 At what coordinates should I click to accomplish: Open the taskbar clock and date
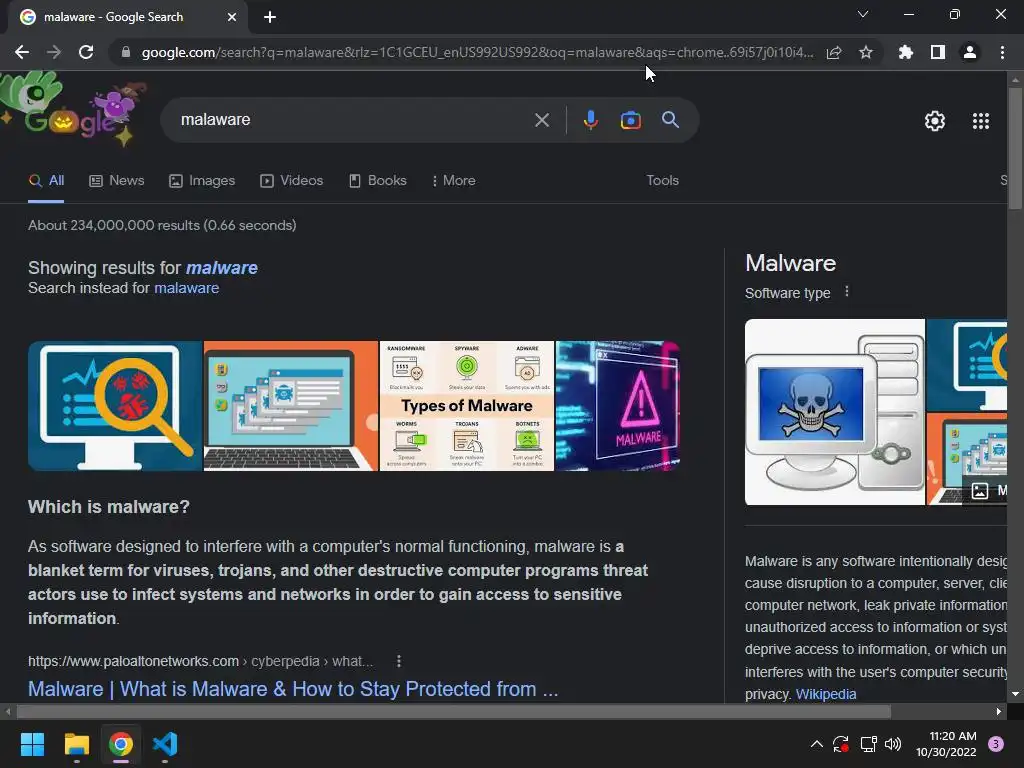click(x=946, y=744)
